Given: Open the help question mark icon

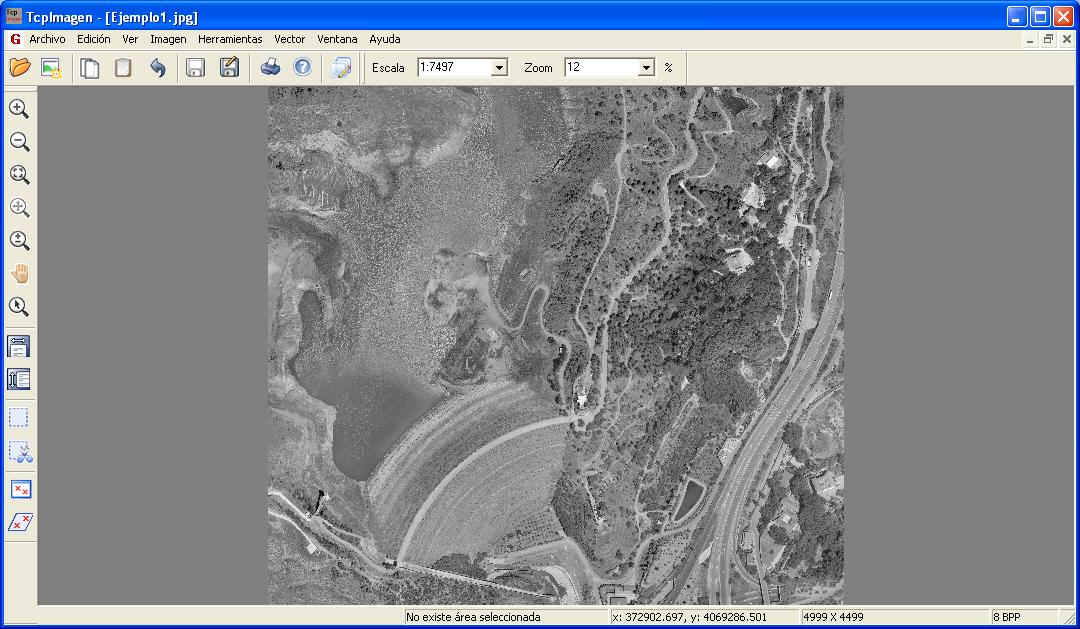Looking at the screenshot, I should 302,68.
